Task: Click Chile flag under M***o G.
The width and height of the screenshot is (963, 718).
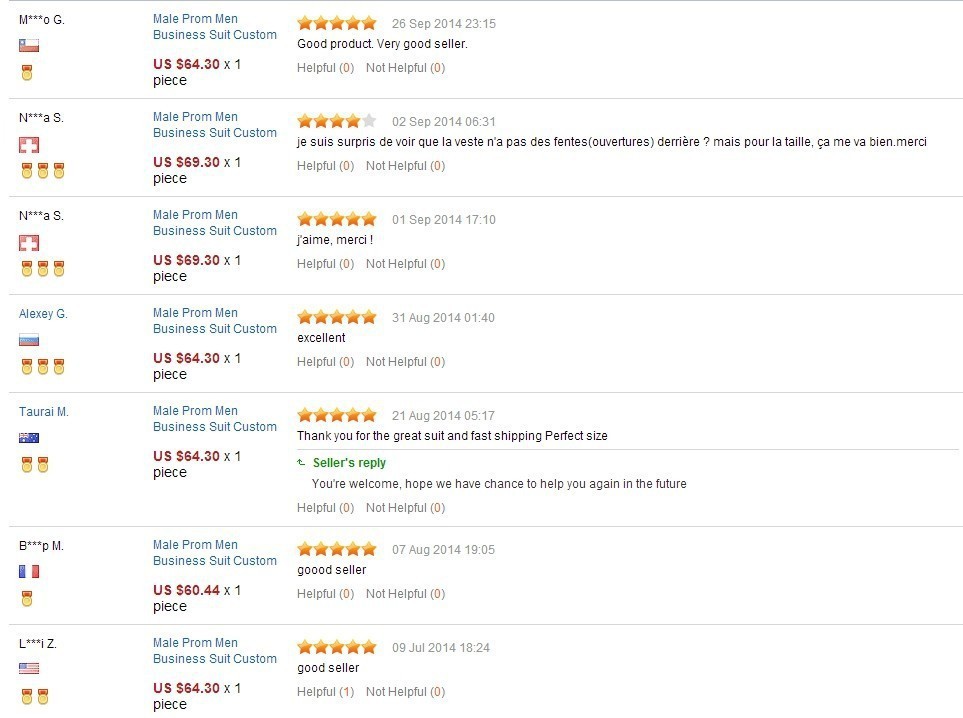Action: point(29,45)
